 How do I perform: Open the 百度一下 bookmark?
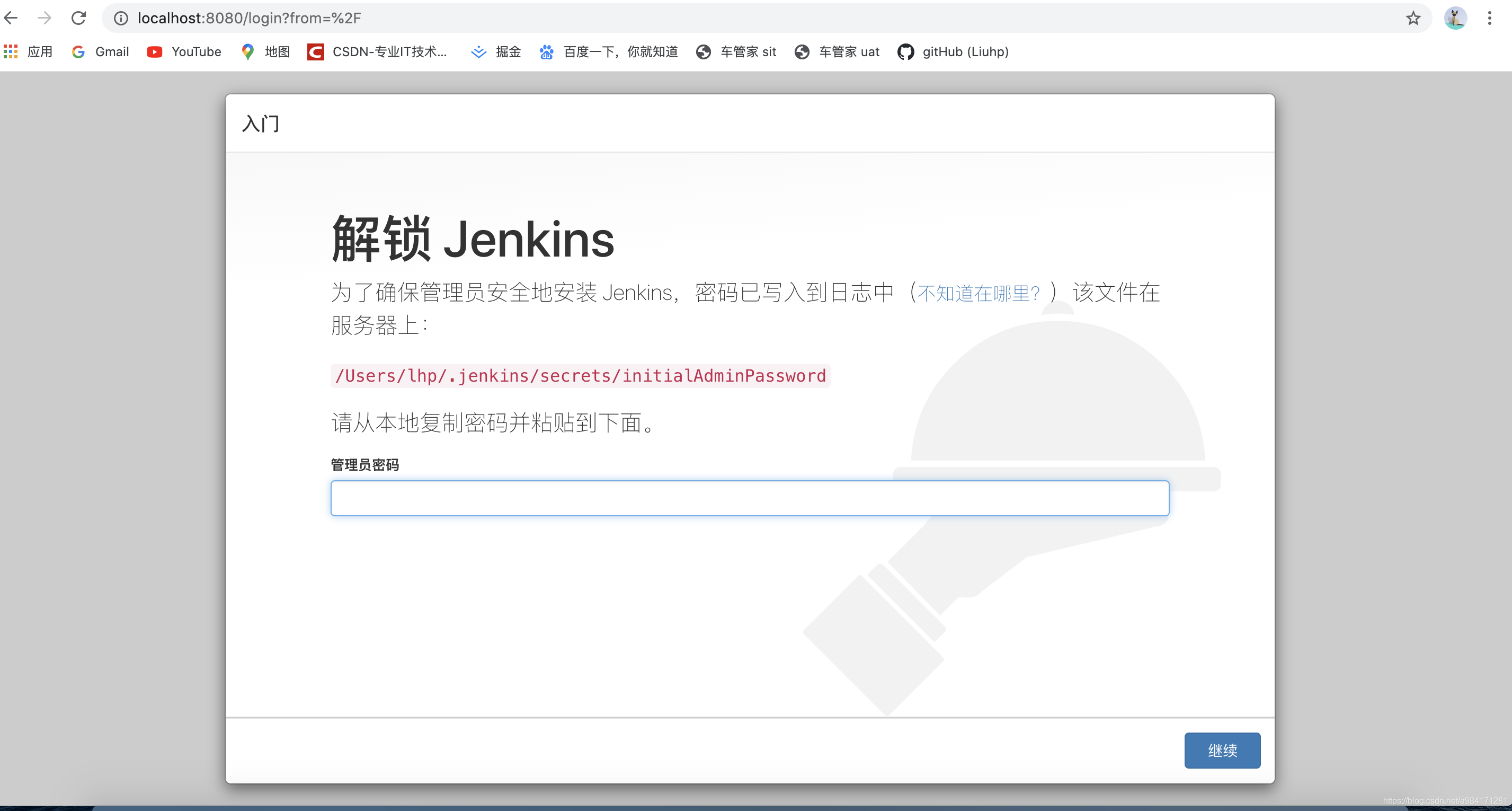click(609, 51)
